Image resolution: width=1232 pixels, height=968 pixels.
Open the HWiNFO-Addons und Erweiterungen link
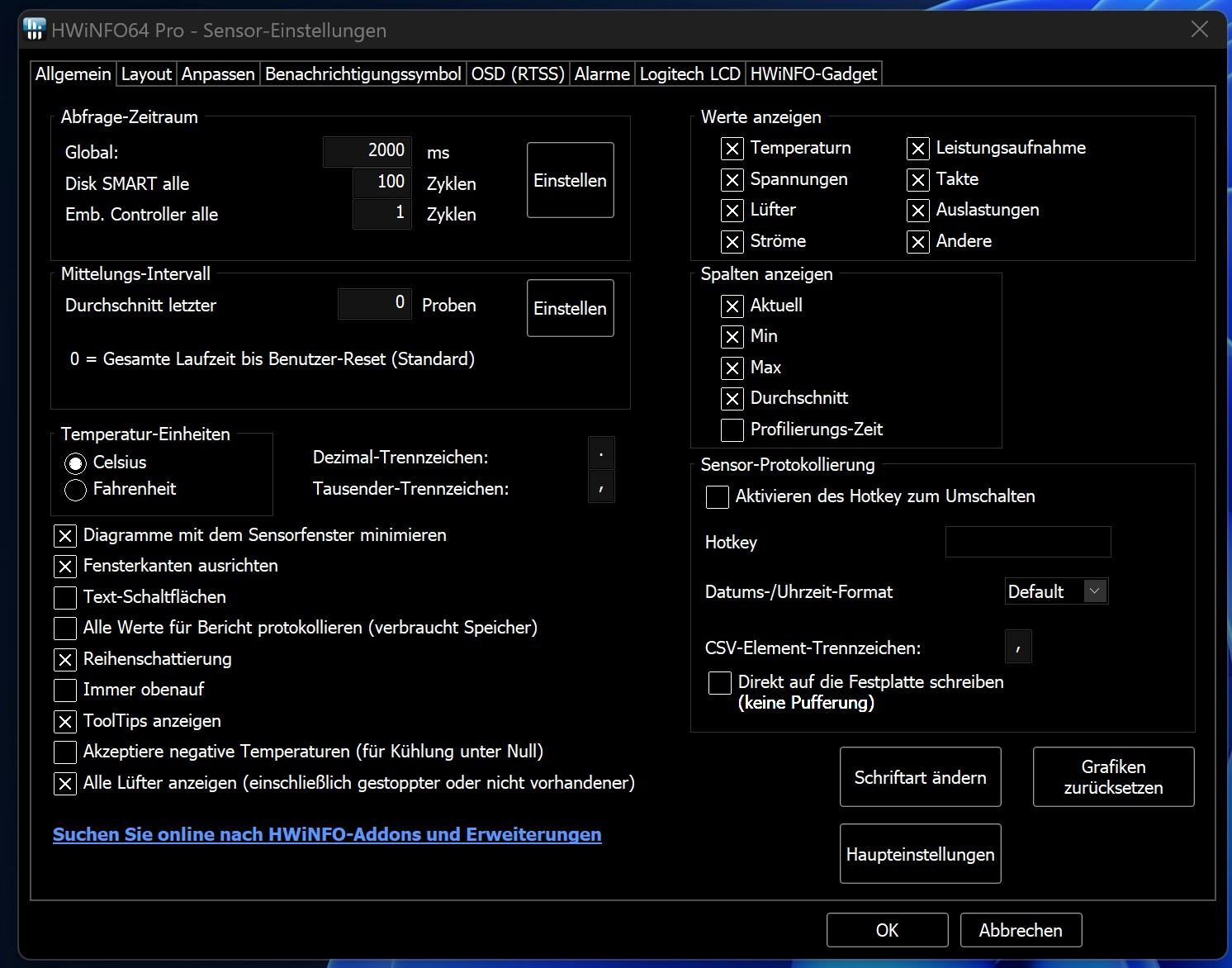[327, 834]
